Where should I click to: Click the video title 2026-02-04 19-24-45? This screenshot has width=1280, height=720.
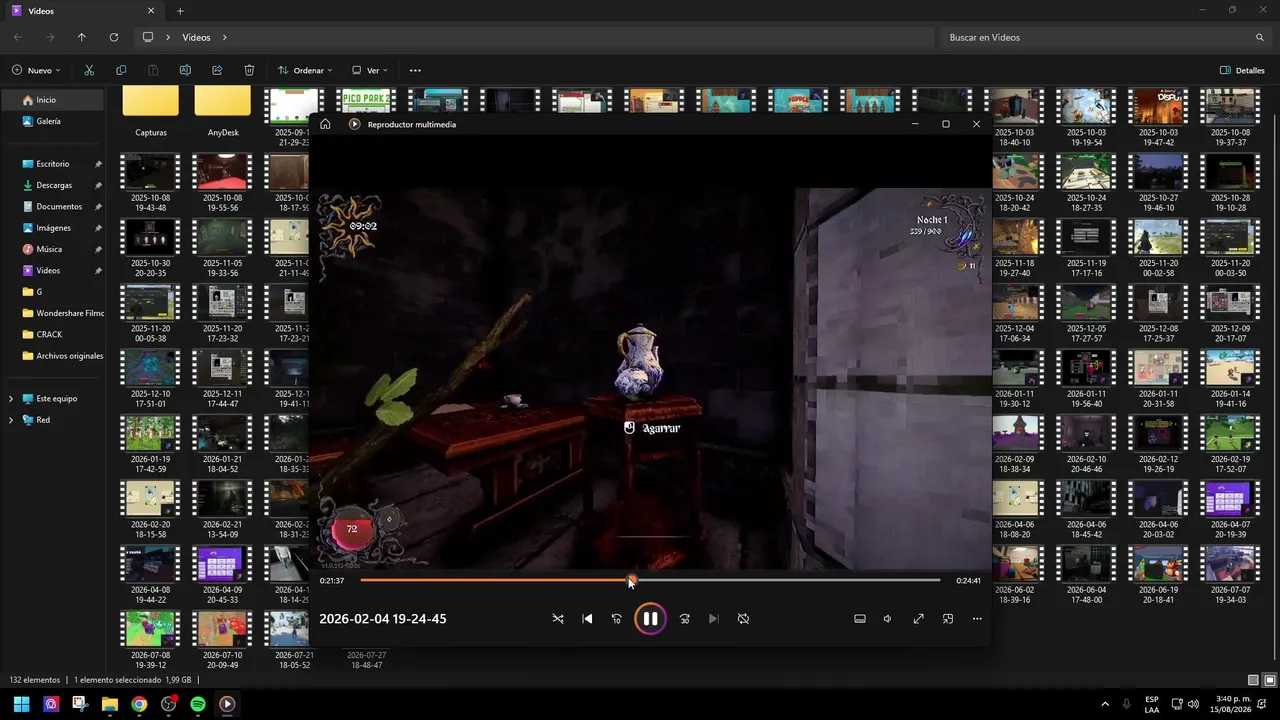(x=383, y=619)
